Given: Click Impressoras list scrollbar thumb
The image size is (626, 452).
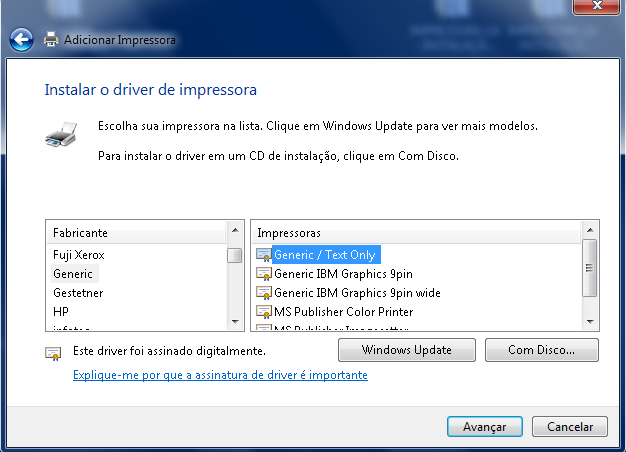Looking at the screenshot, I should (590, 268).
